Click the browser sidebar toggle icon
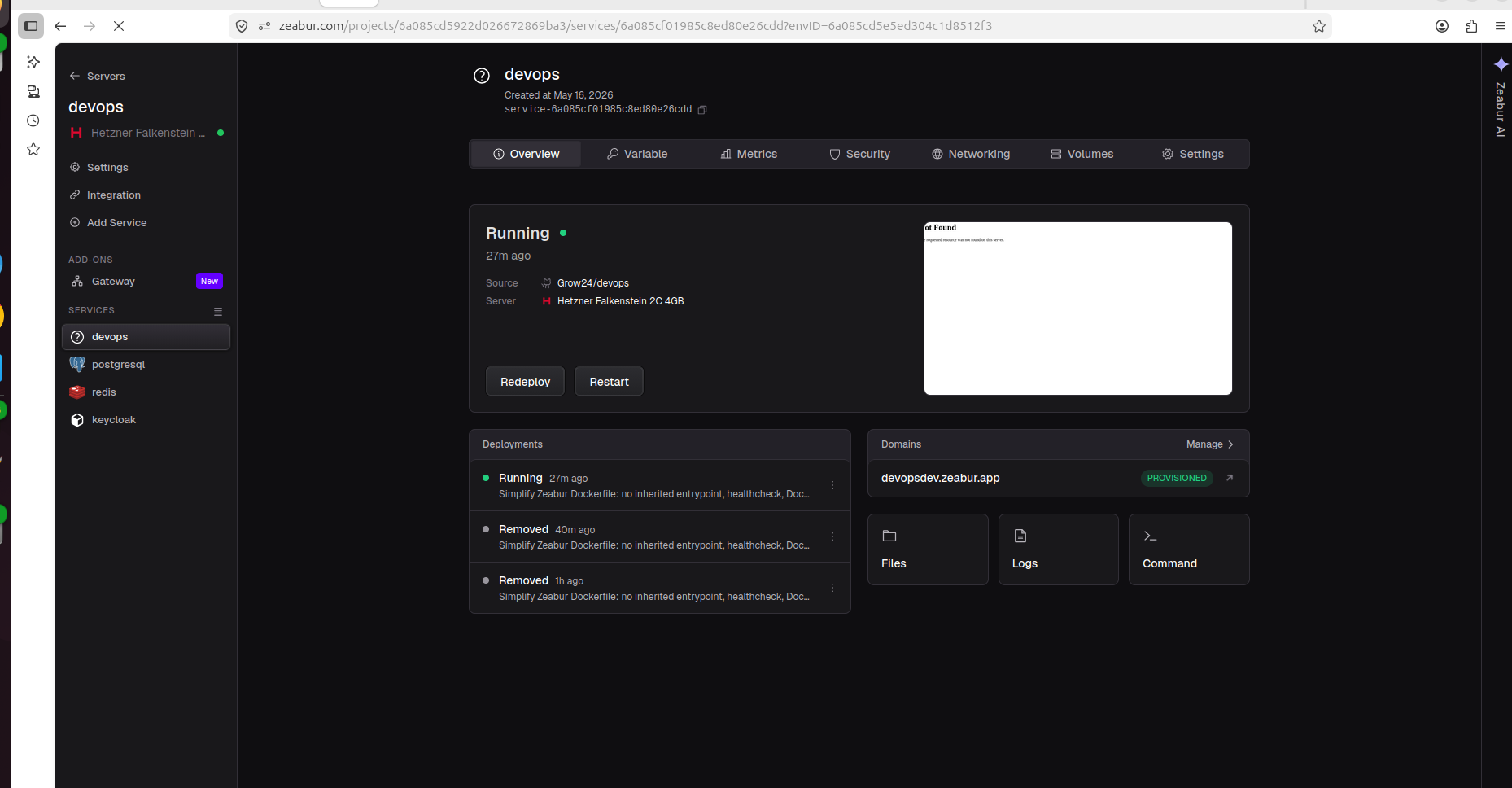The width and height of the screenshot is (1512, 788). 31,26
